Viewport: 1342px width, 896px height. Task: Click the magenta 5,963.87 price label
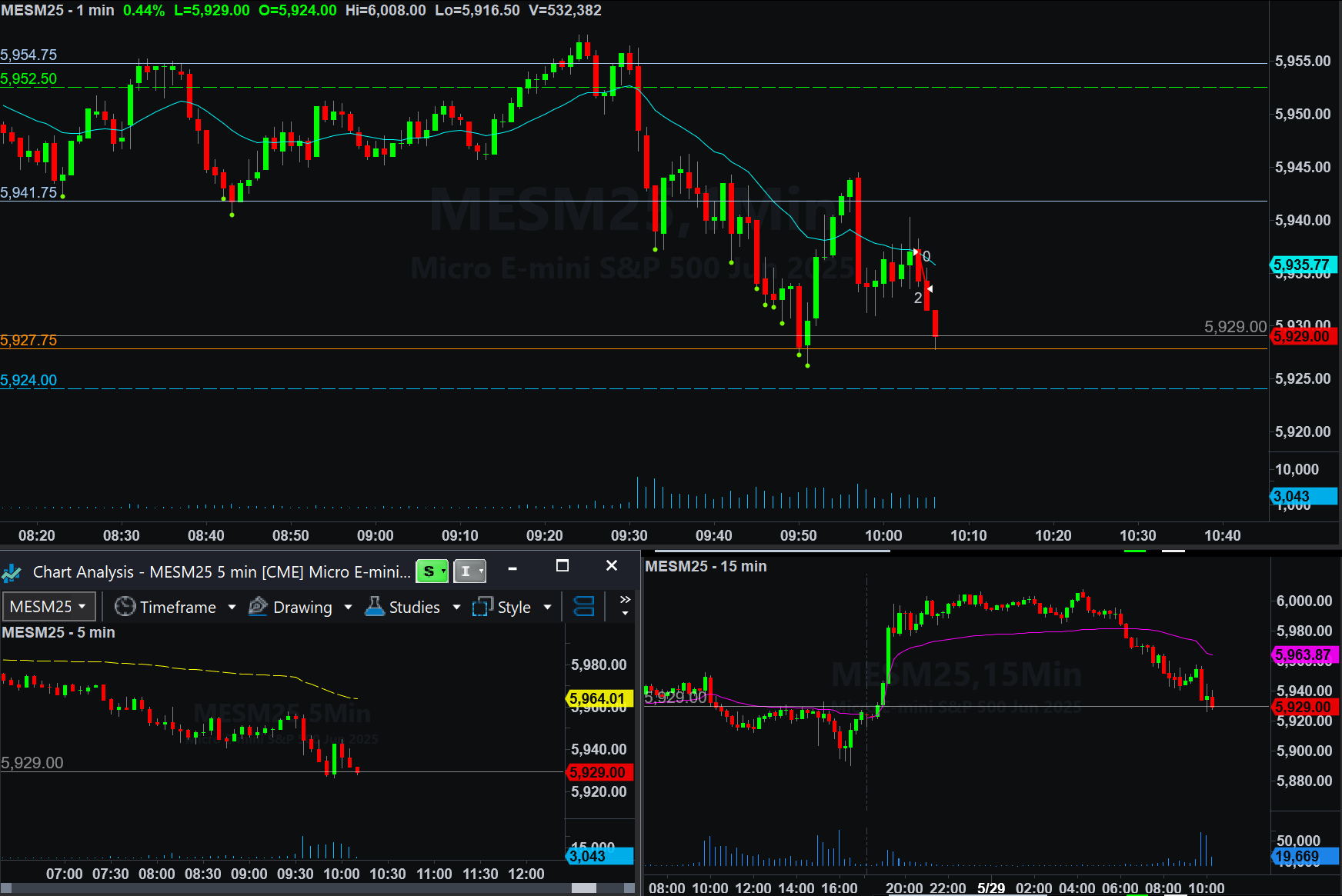(1304, 655)
